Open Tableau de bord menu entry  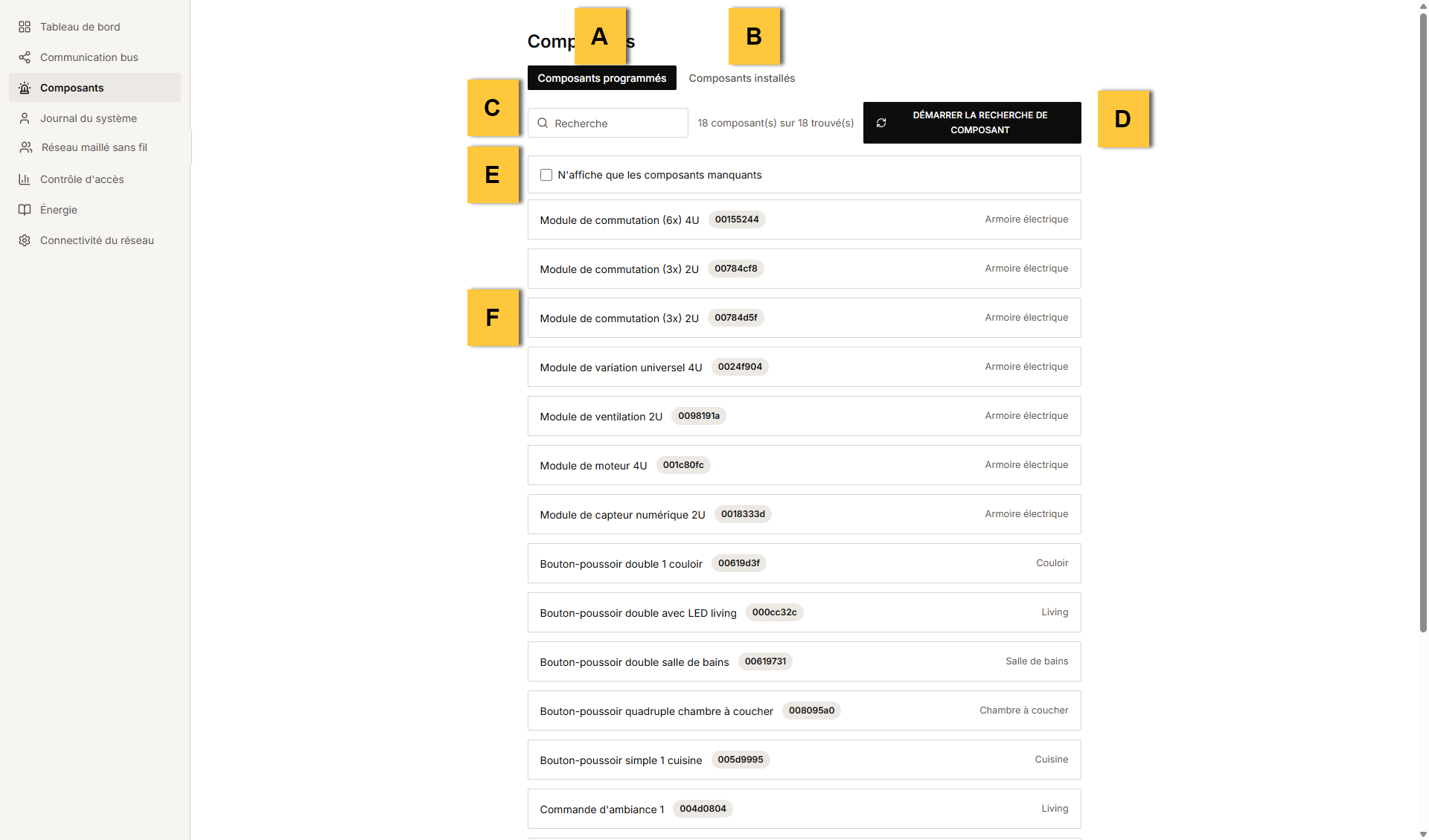[x=95, y=27]
